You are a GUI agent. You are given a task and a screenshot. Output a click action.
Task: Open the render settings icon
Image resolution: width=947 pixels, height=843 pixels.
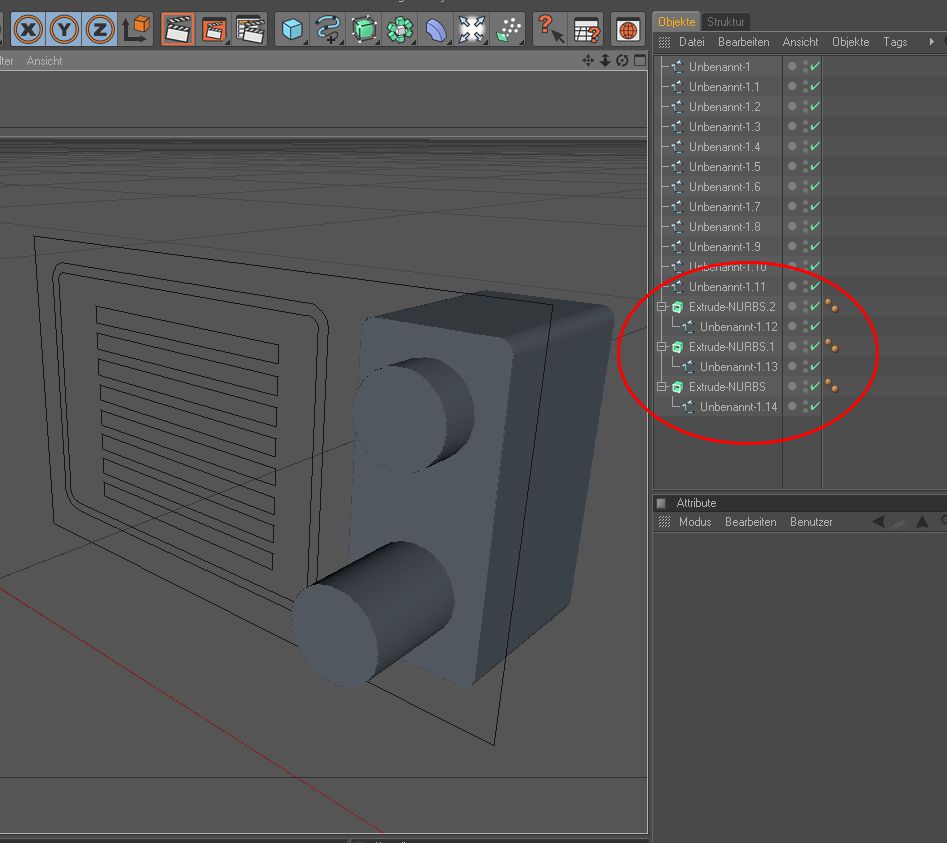coord(250,29)
